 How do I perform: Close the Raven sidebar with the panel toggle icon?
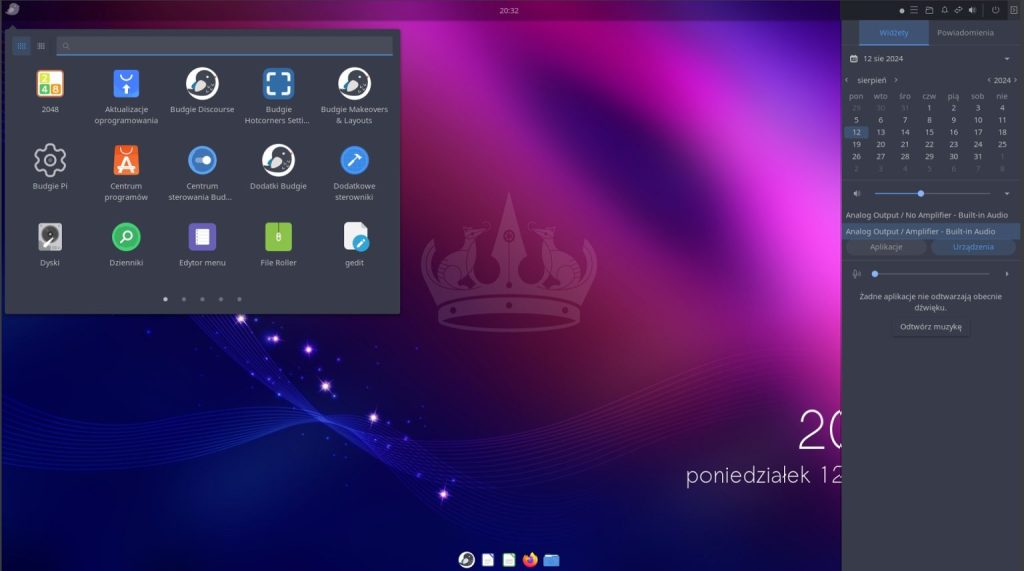point(1014,10)
